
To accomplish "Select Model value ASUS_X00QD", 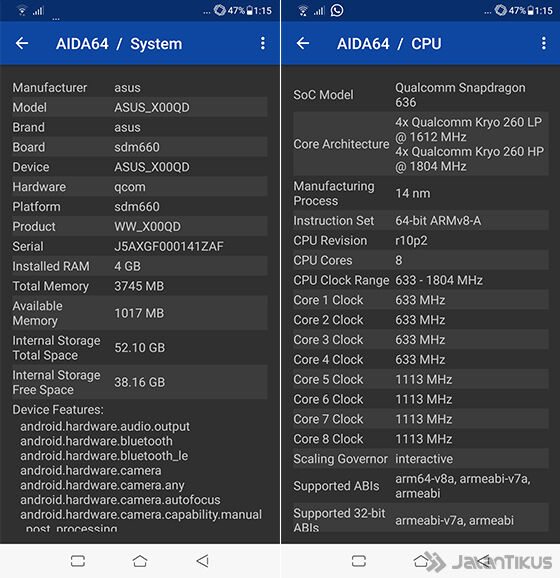I will (x=152, y=107).
